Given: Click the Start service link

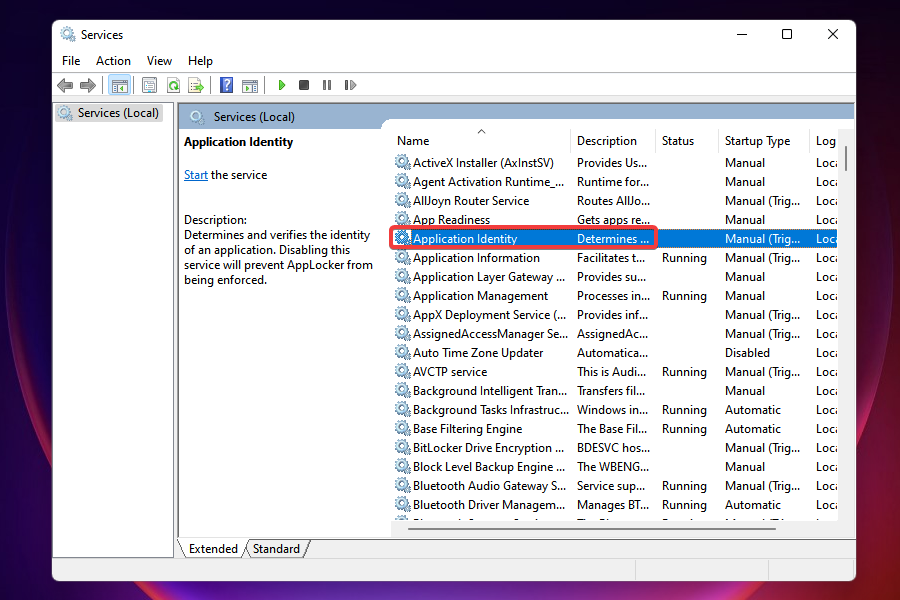Looking at the screenshot, I should 196,175.
